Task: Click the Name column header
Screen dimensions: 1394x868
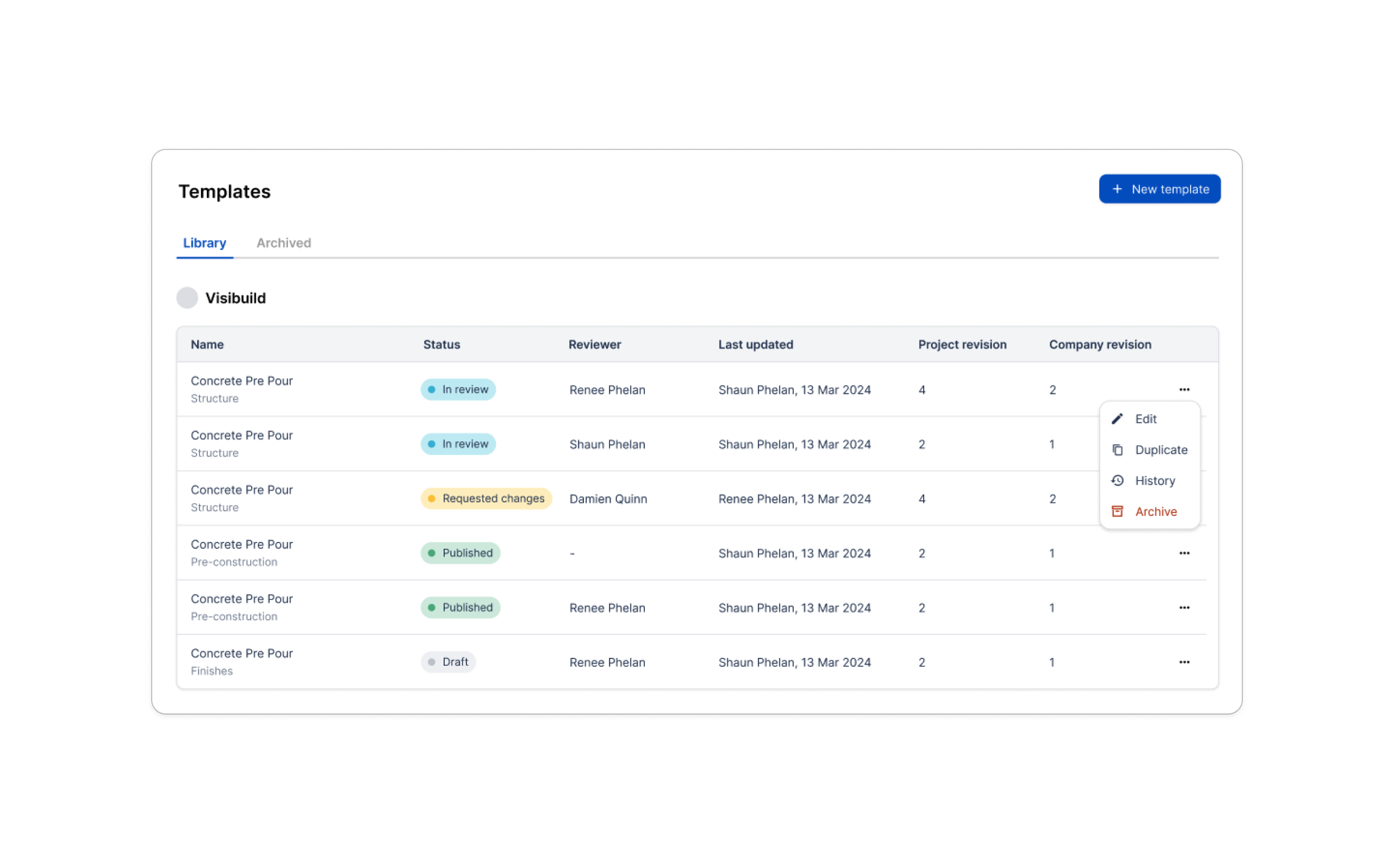Action: click(207, 344)
